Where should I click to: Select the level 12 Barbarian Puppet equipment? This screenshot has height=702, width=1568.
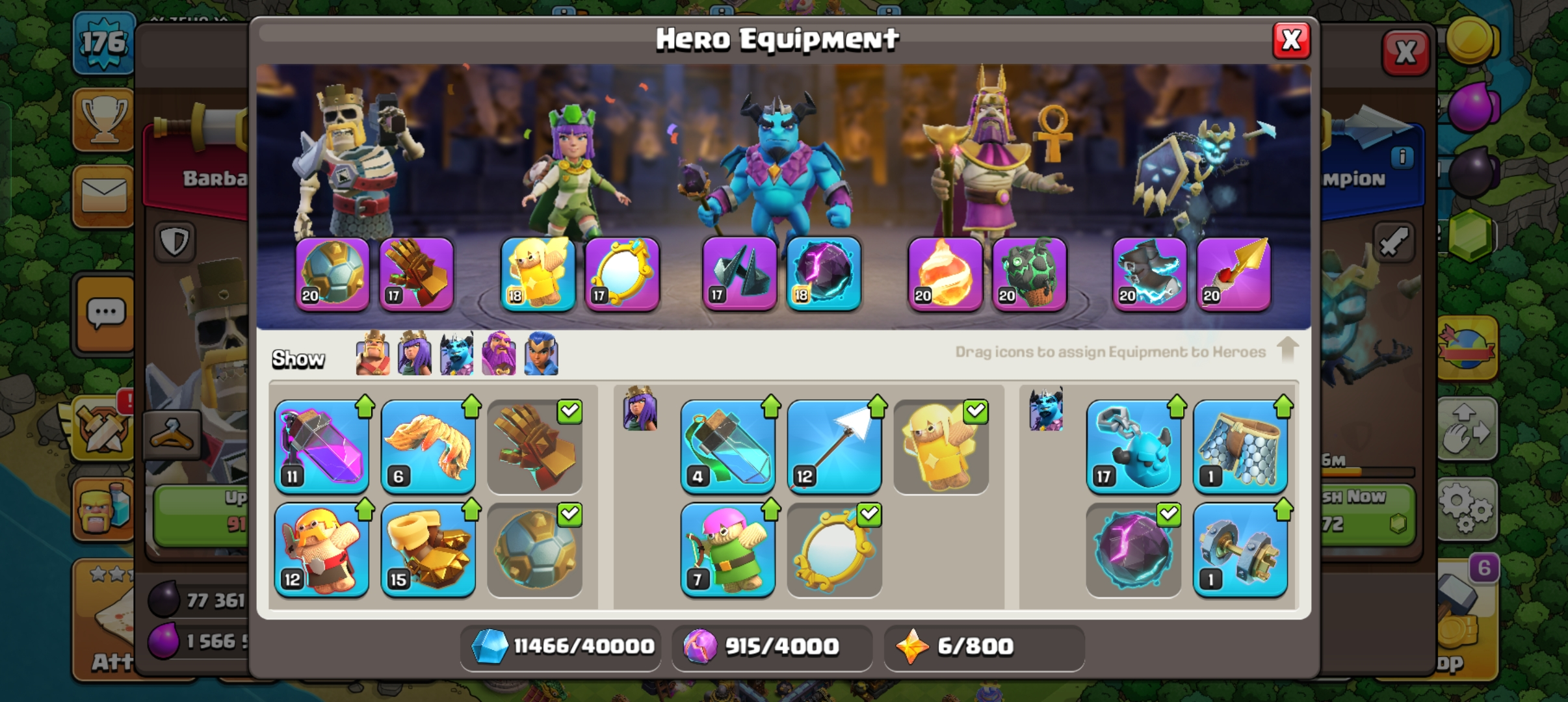coord(322,550)
